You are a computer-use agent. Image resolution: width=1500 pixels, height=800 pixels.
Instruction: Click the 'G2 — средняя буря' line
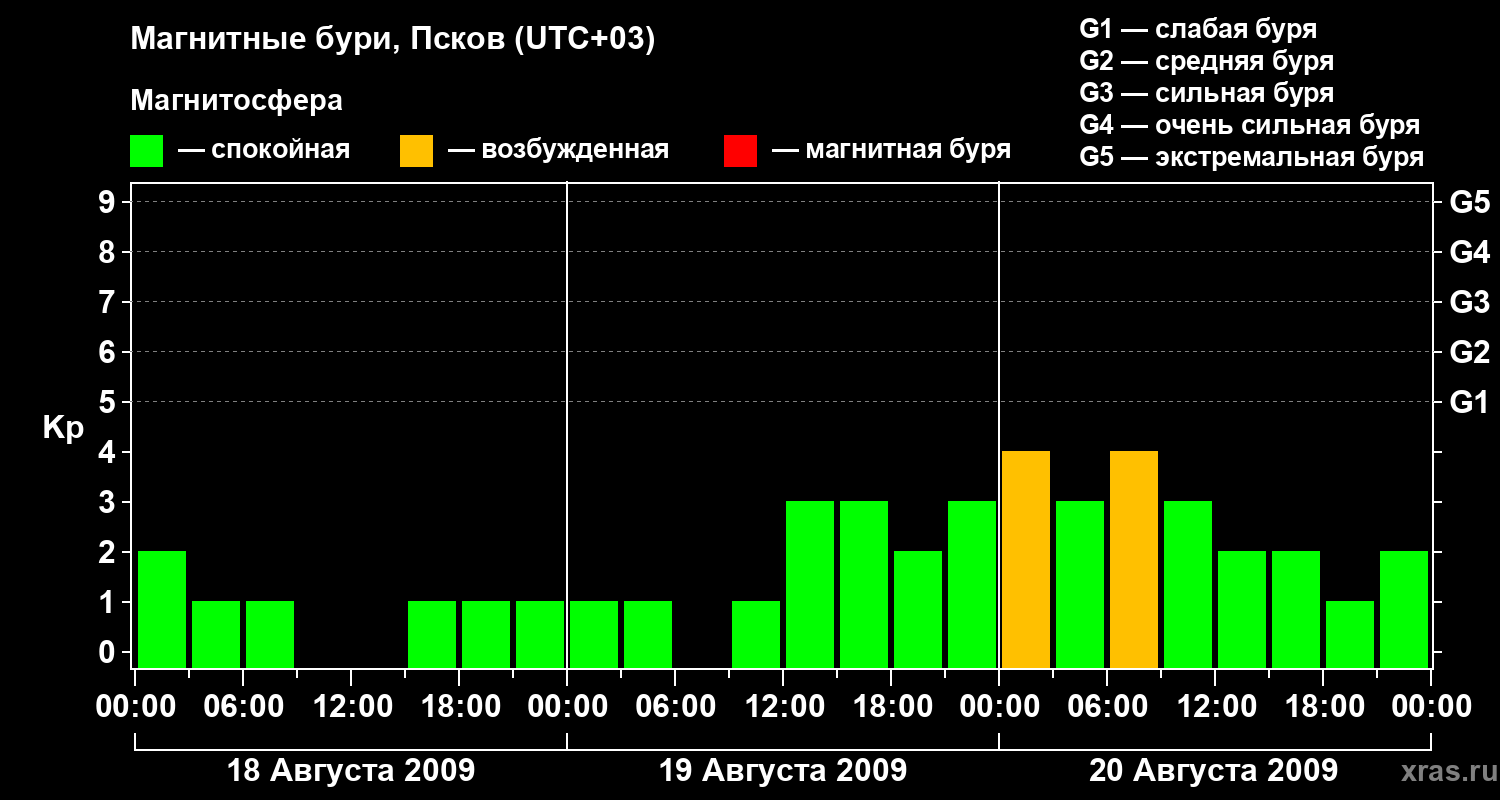coord(1206,61)
